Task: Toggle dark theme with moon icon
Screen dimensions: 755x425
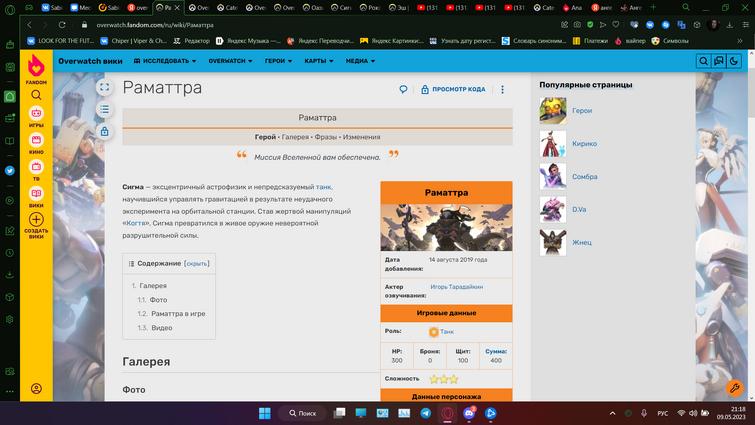Action: point(733,61)
